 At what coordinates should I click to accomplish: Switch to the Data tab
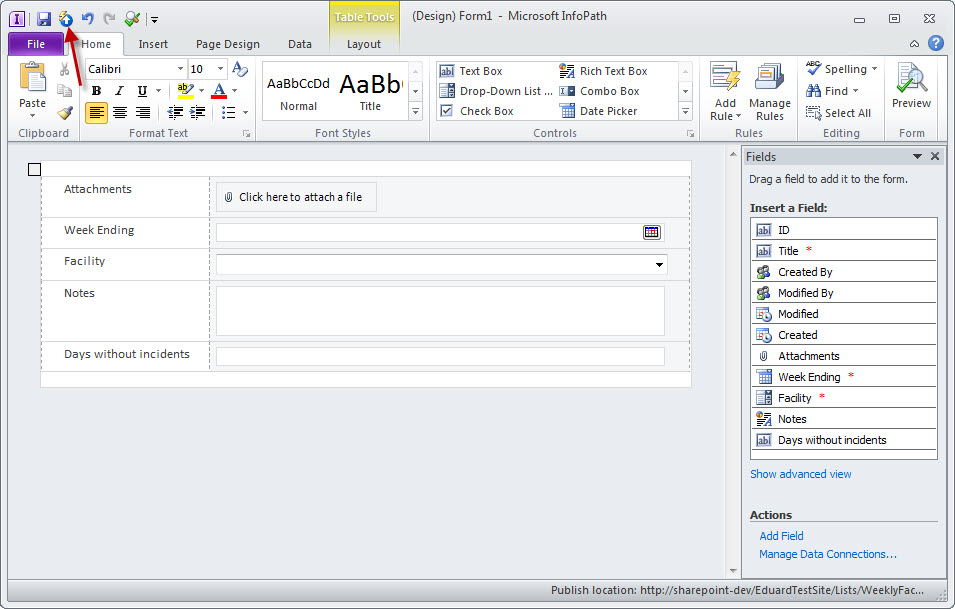[x=300, y=44]
